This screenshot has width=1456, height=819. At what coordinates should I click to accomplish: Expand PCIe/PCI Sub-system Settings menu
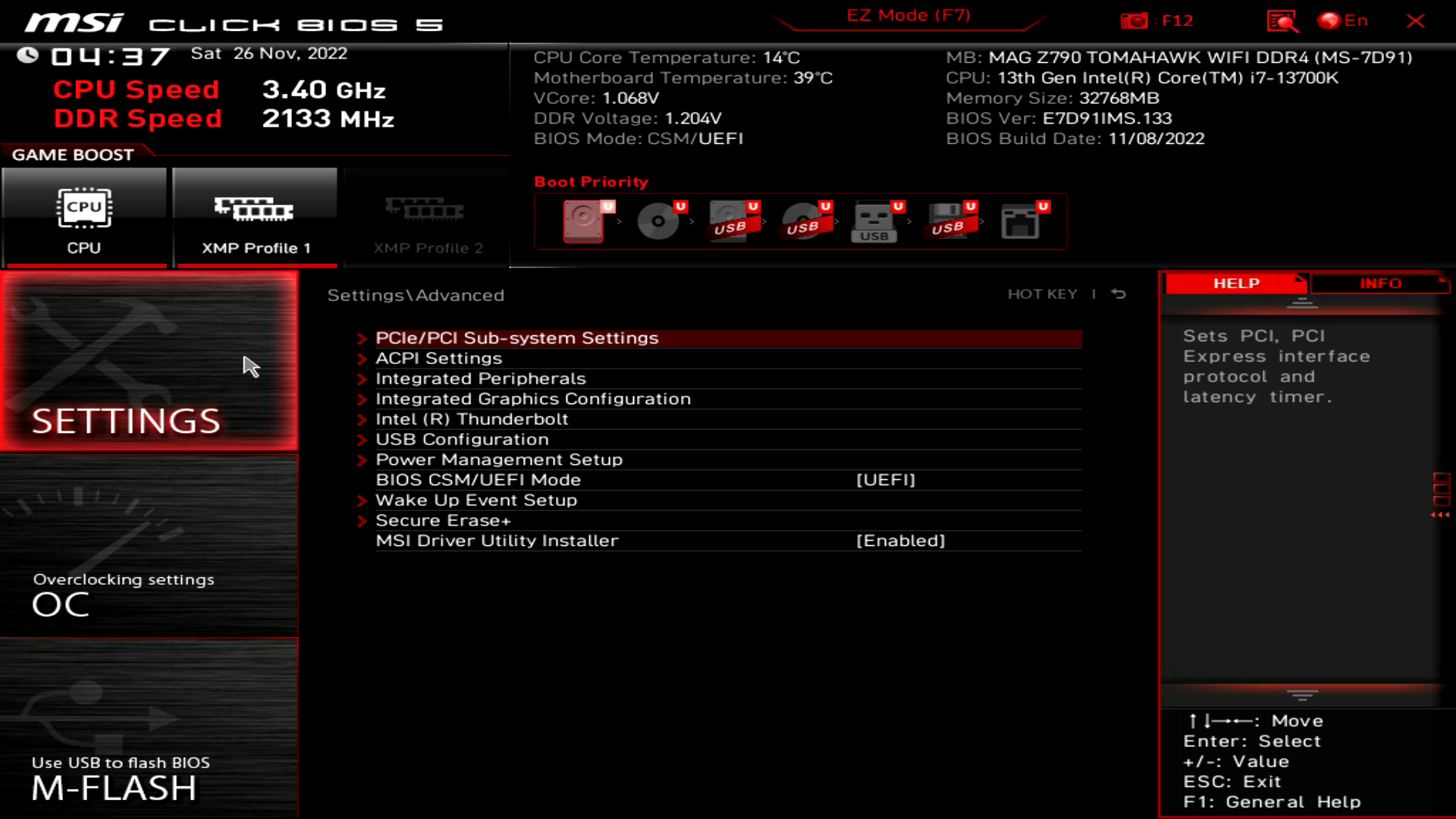[516, 337]
